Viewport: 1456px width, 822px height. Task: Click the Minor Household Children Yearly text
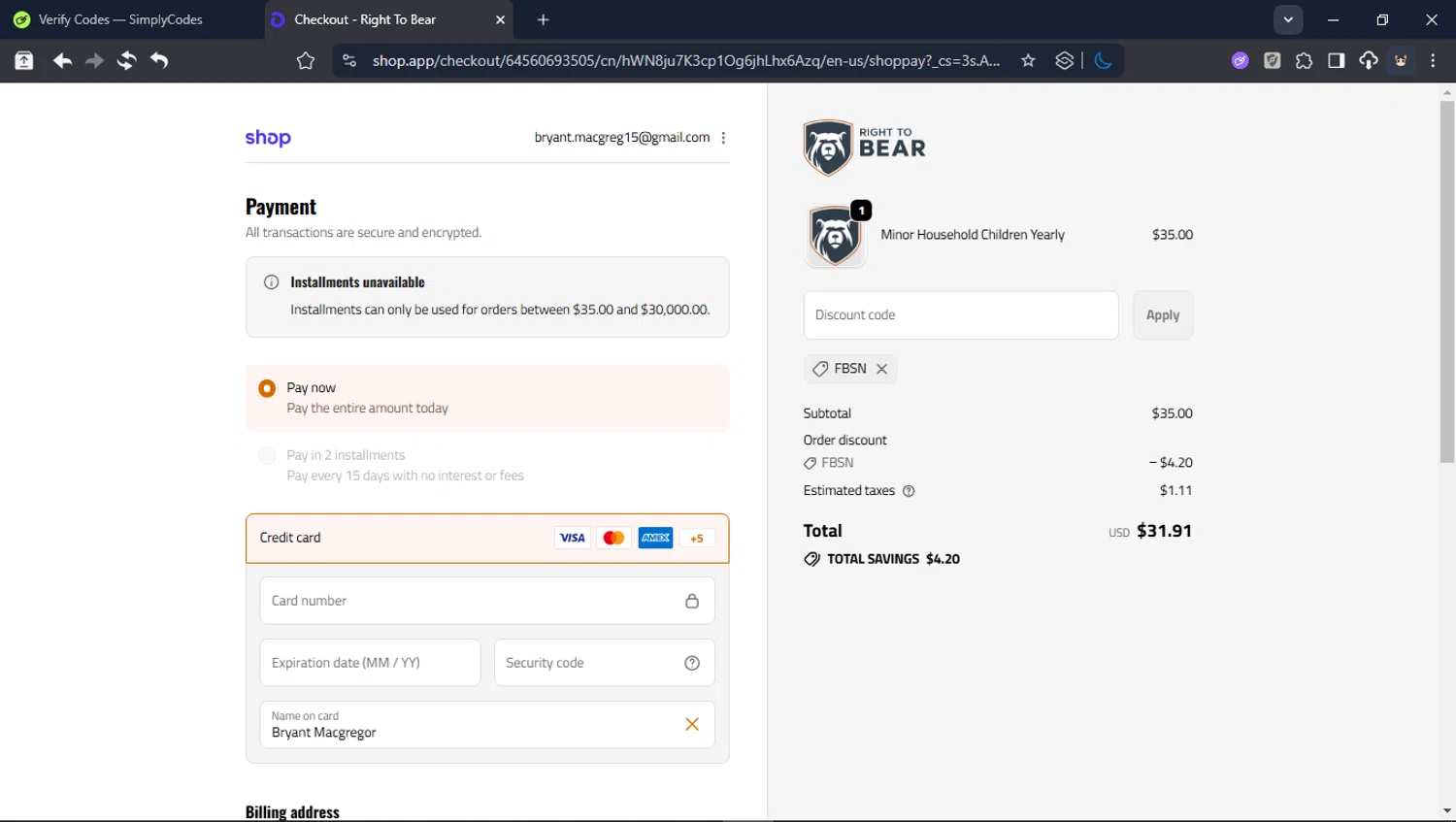click(973, 235)
